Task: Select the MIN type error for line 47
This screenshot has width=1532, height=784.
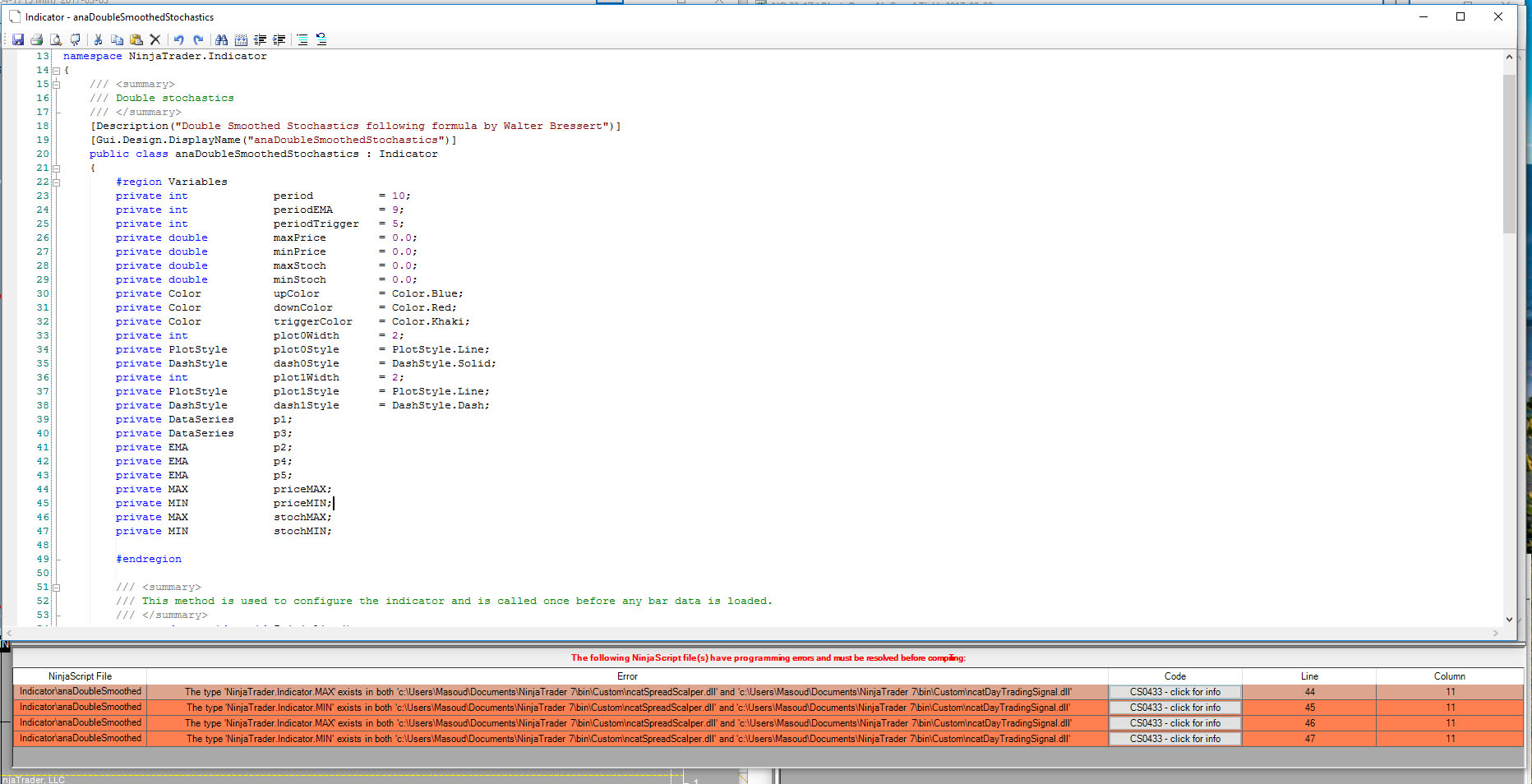Action: pyautogui.click(x=627, y=739)
